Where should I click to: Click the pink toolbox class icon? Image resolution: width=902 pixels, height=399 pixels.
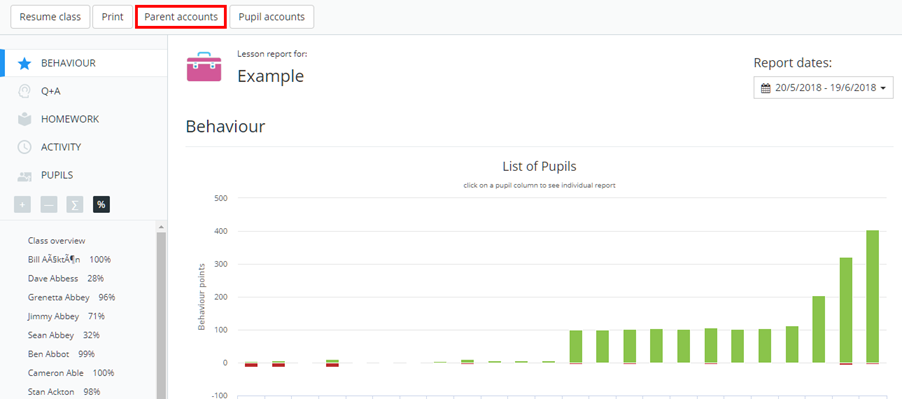(x=204, y=67)
